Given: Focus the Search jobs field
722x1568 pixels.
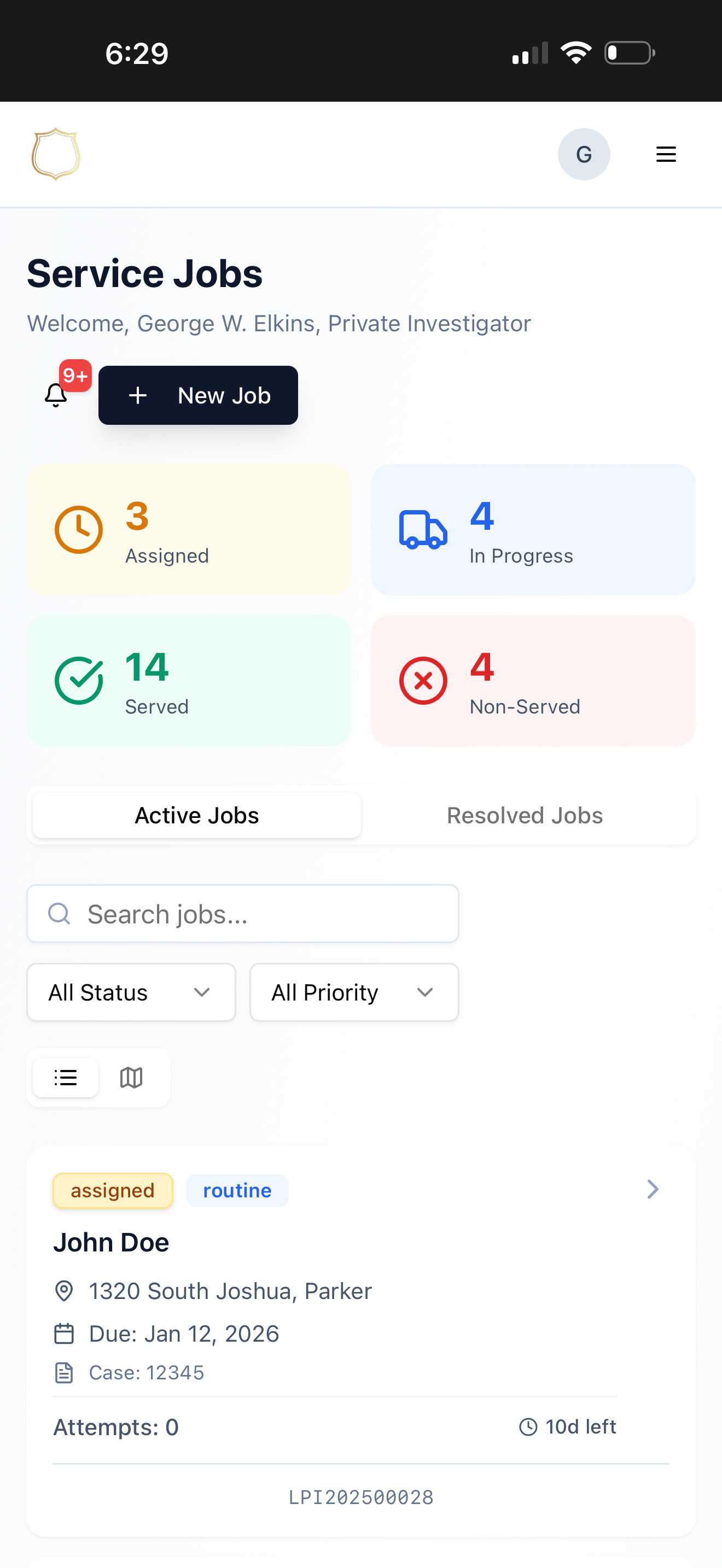Looking at the screenshot, I should [x=243, y=914].
